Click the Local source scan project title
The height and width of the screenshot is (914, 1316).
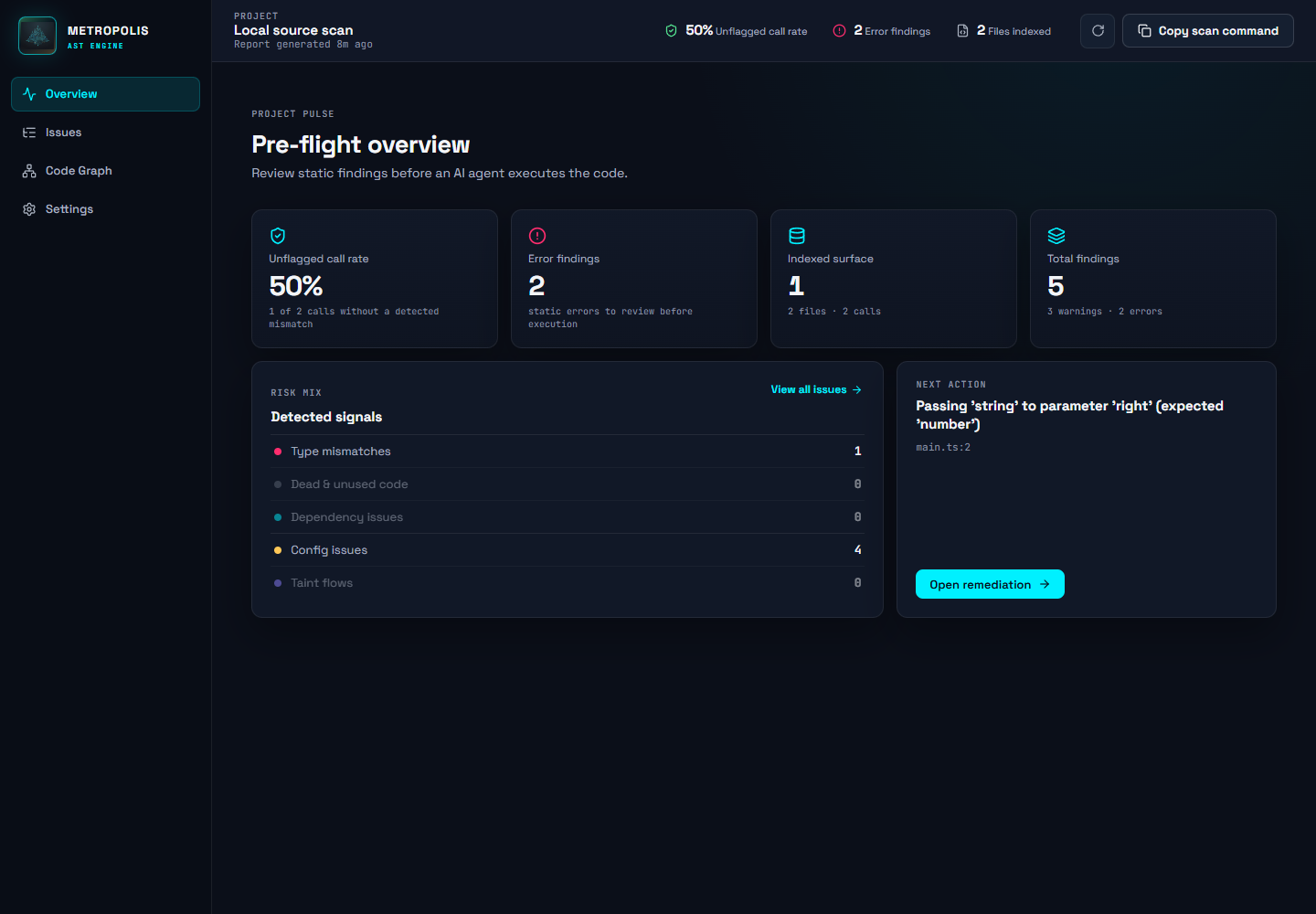pyautogui.click(x=293, y=30)
